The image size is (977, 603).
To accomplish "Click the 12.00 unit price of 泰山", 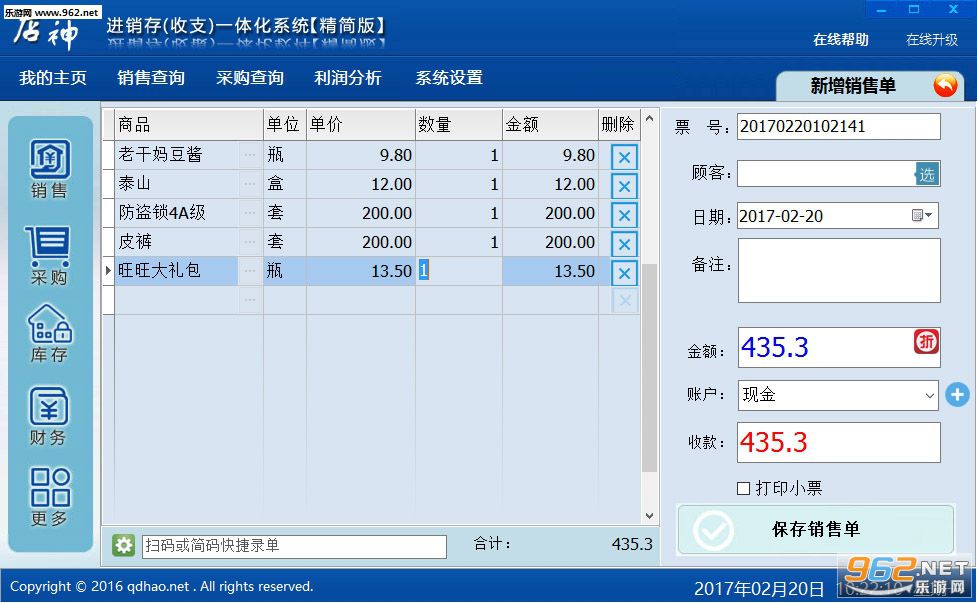I will 361,184.
